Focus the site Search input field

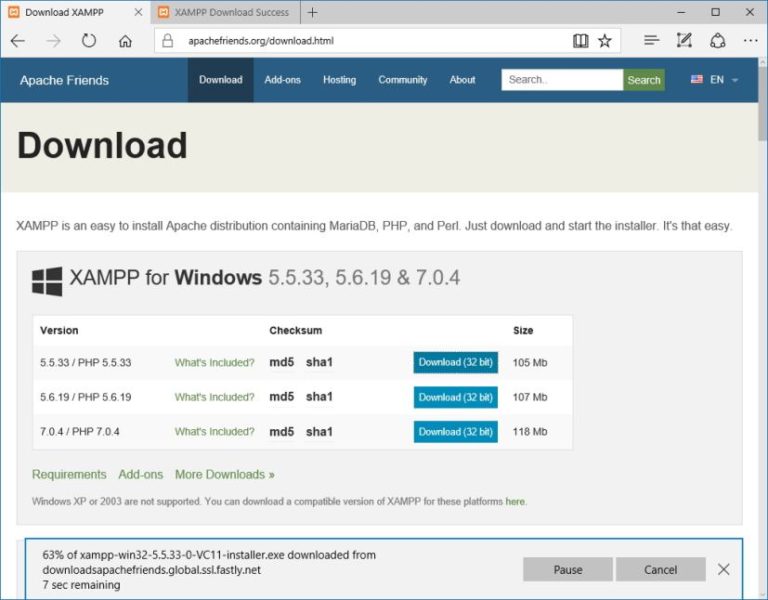pos(562,80)
